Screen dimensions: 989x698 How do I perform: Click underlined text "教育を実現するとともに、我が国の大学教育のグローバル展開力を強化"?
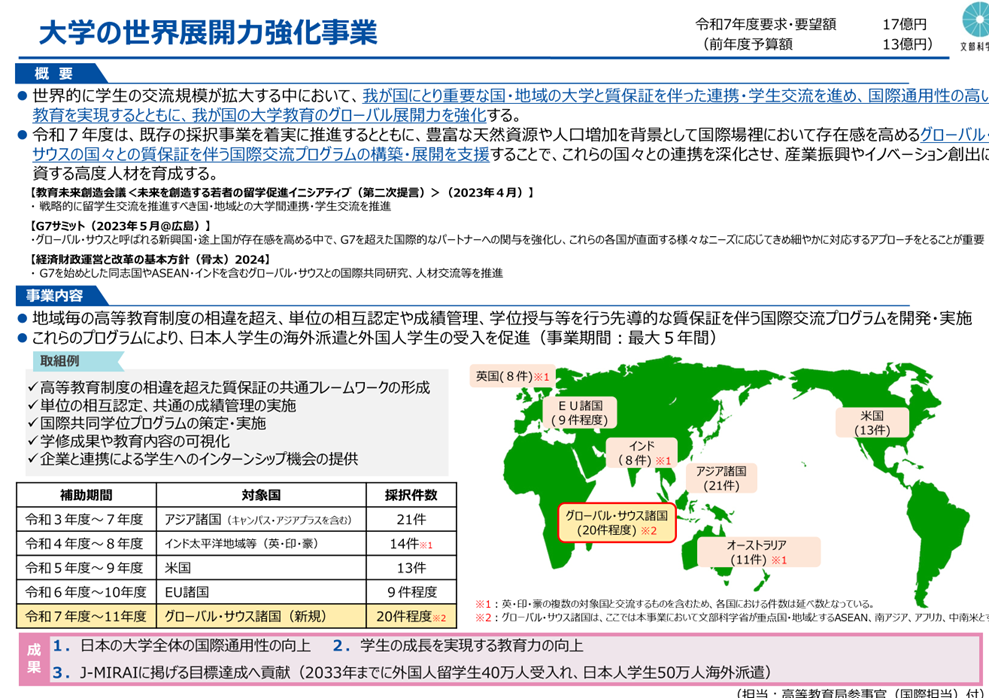click(x=259, y=115)
